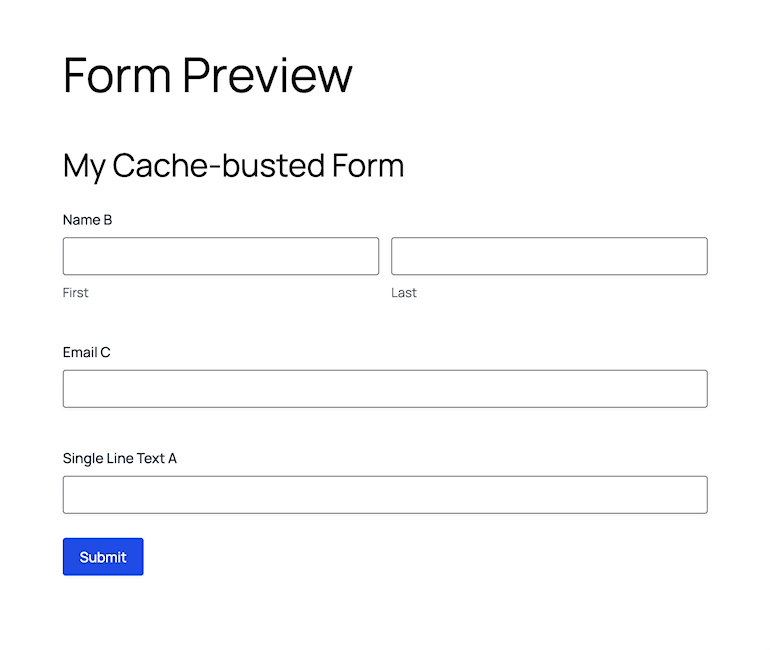Click the First sub-label text
Viewport: 770px width, 650px height.
pos(75,293)
